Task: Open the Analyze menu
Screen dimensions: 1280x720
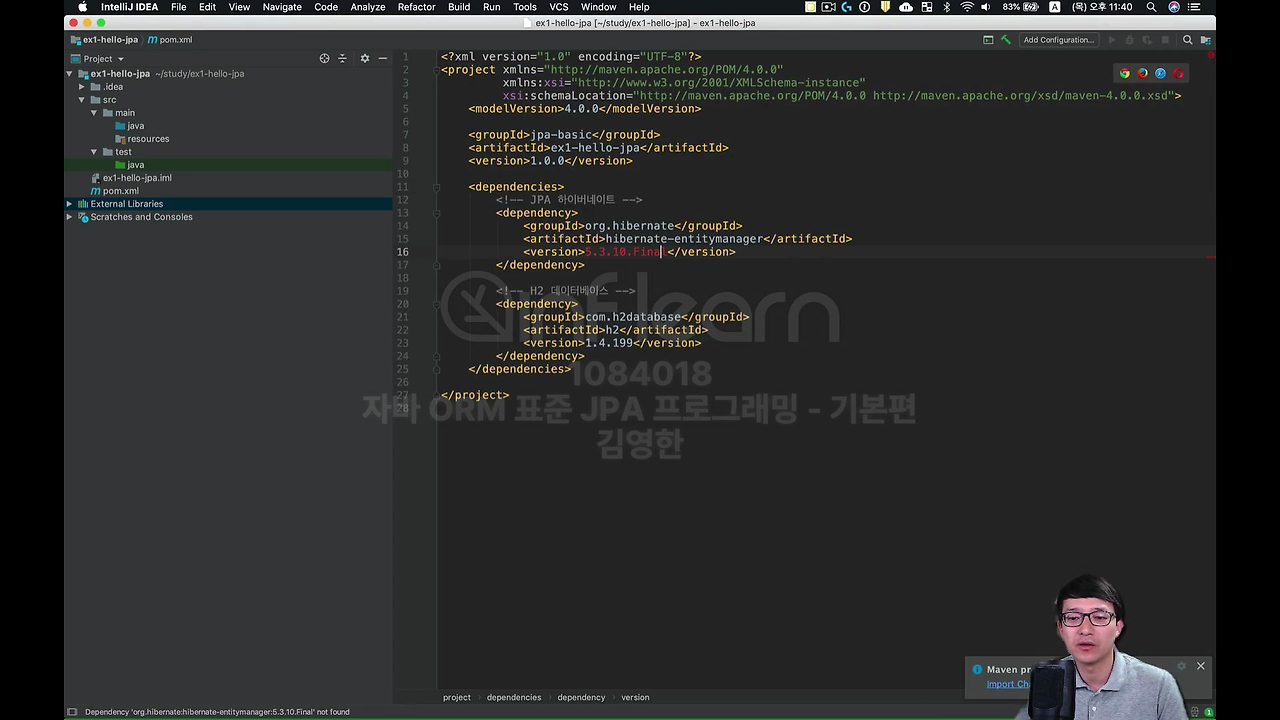Action: click(368, 7)
